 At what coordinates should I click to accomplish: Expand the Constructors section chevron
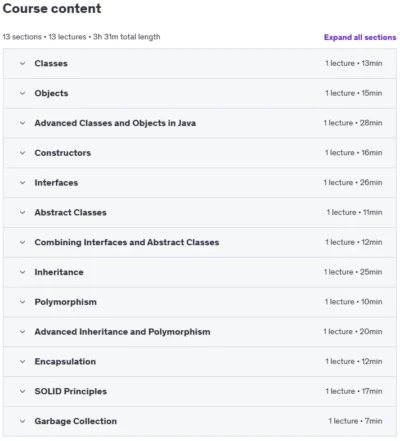[x=22, y=153]
